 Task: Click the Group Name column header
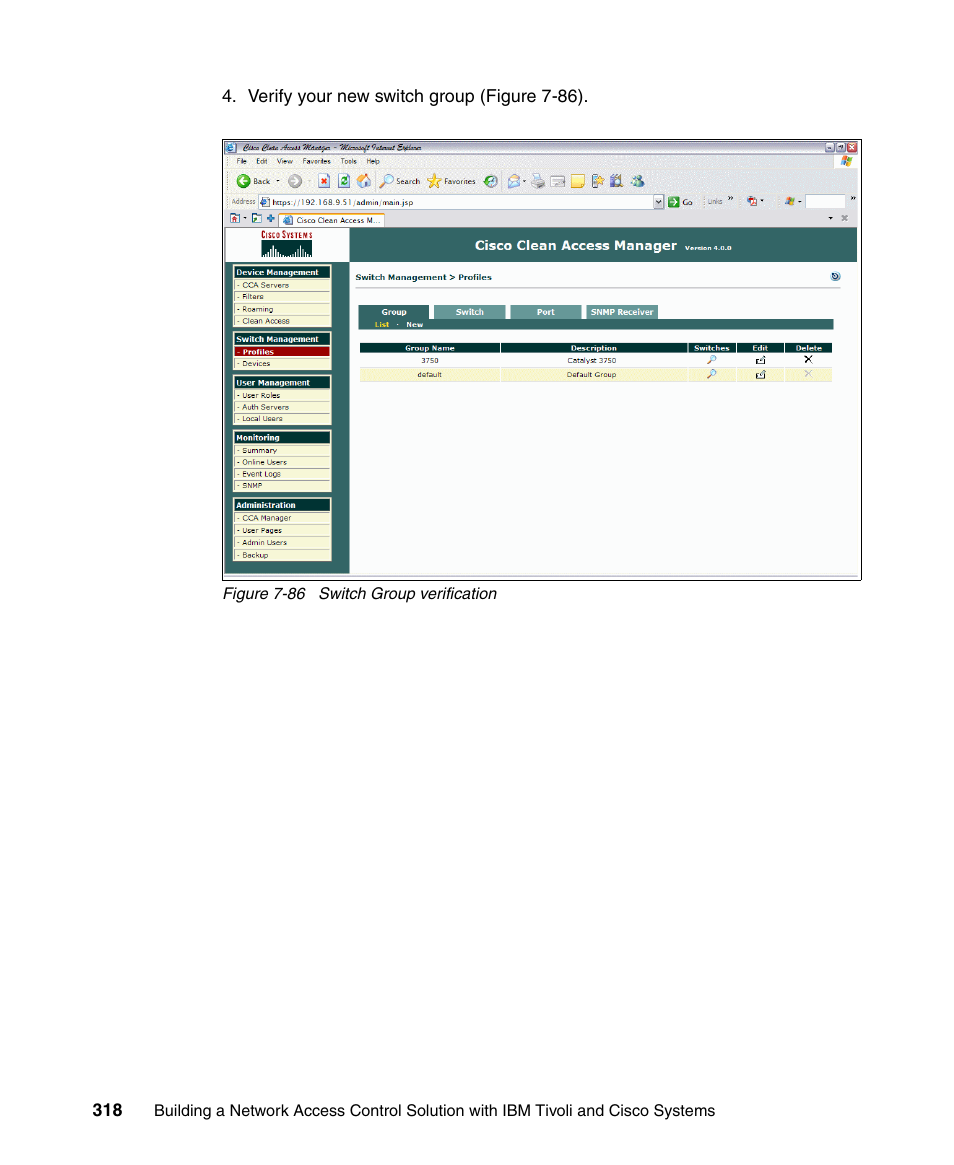(x=429, y=348)
